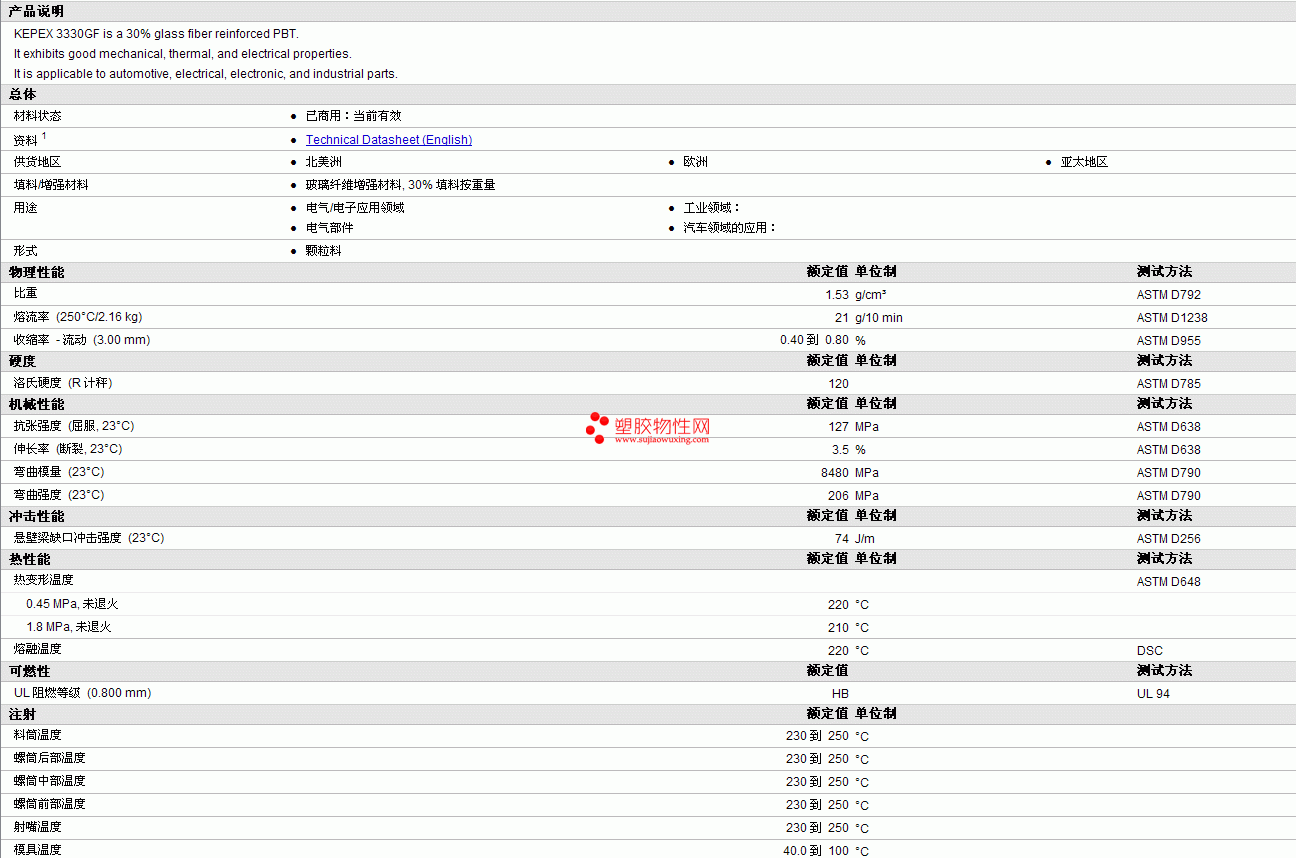Open the Technical Datasheet (English) link
The height and width of the screenshot is (858, 1296).
point(389,140)
